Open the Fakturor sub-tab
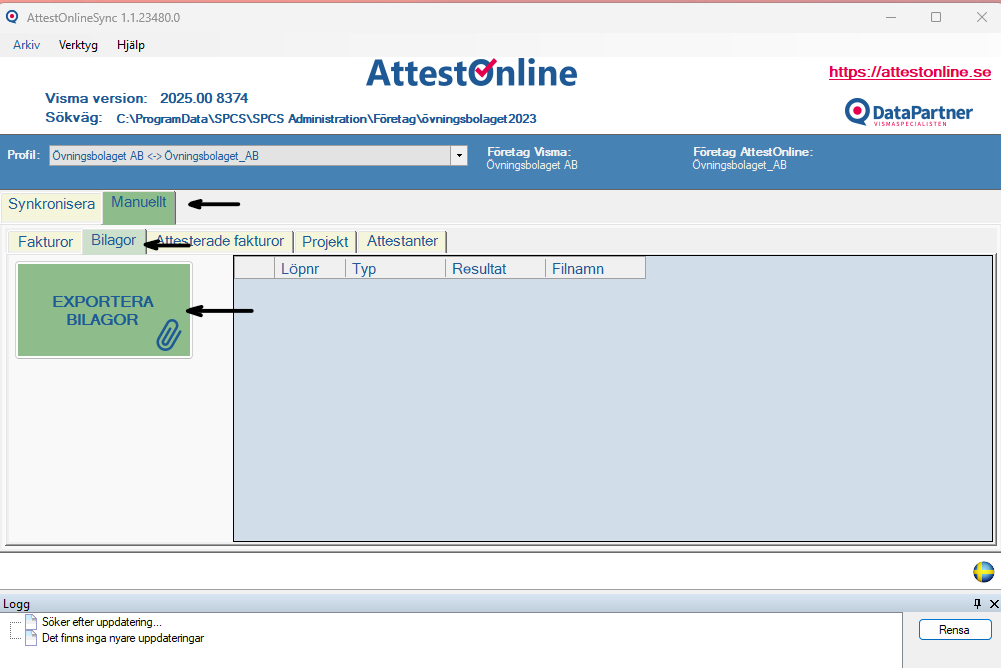 [x=45, y=242]
